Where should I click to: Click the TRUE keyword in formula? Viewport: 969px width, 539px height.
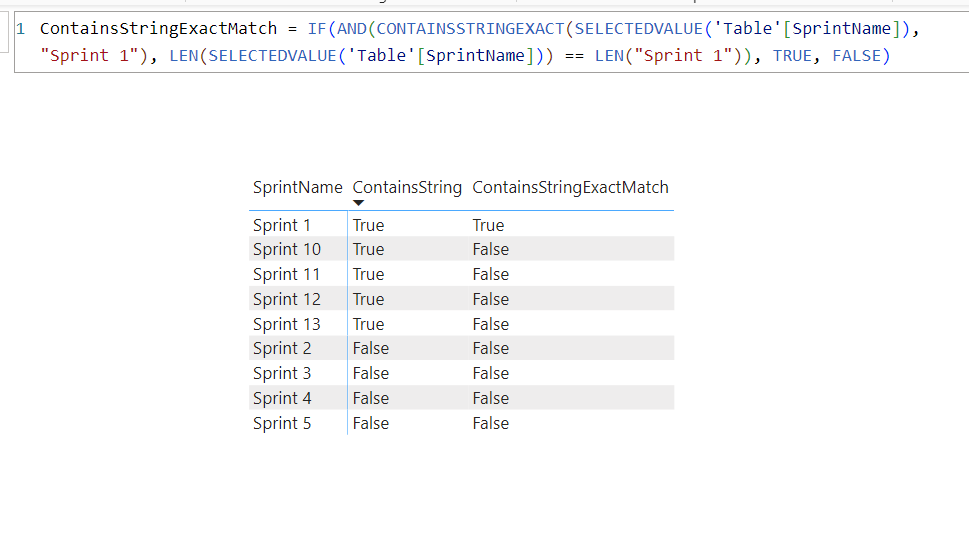pyautogui.click(x=792, y=56)
